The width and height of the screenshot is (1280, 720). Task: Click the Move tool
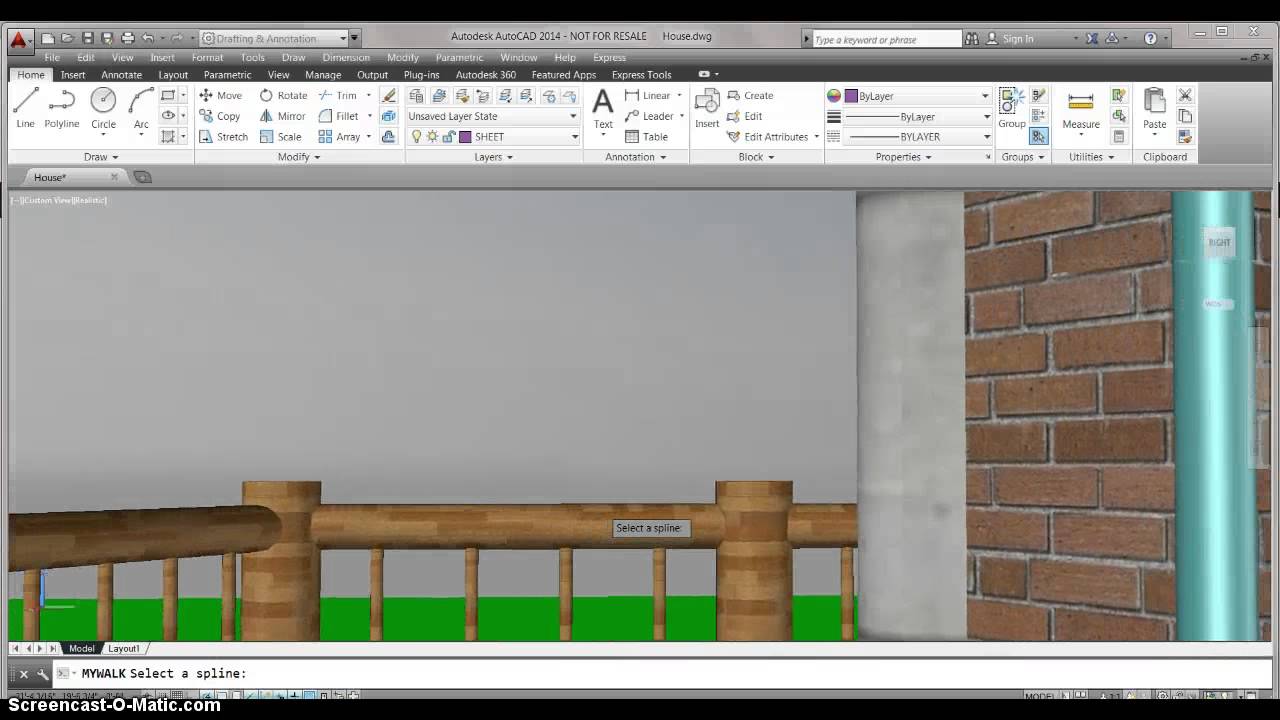click(220, 95)
